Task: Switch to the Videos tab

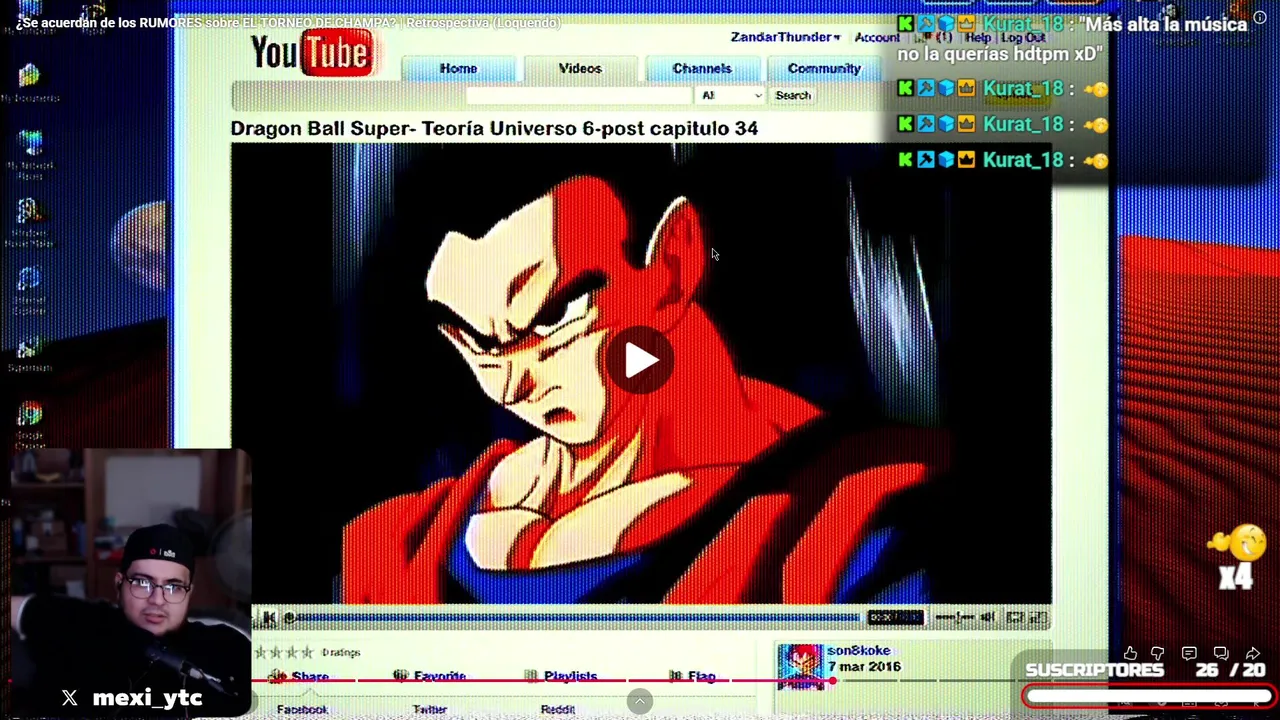Action: click(x=580, y=68)
